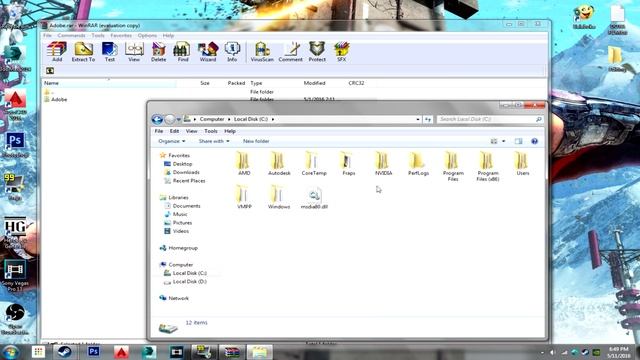640x360 pixels.
Task: Open Network in sidebar
Action: tap(174, 298)
